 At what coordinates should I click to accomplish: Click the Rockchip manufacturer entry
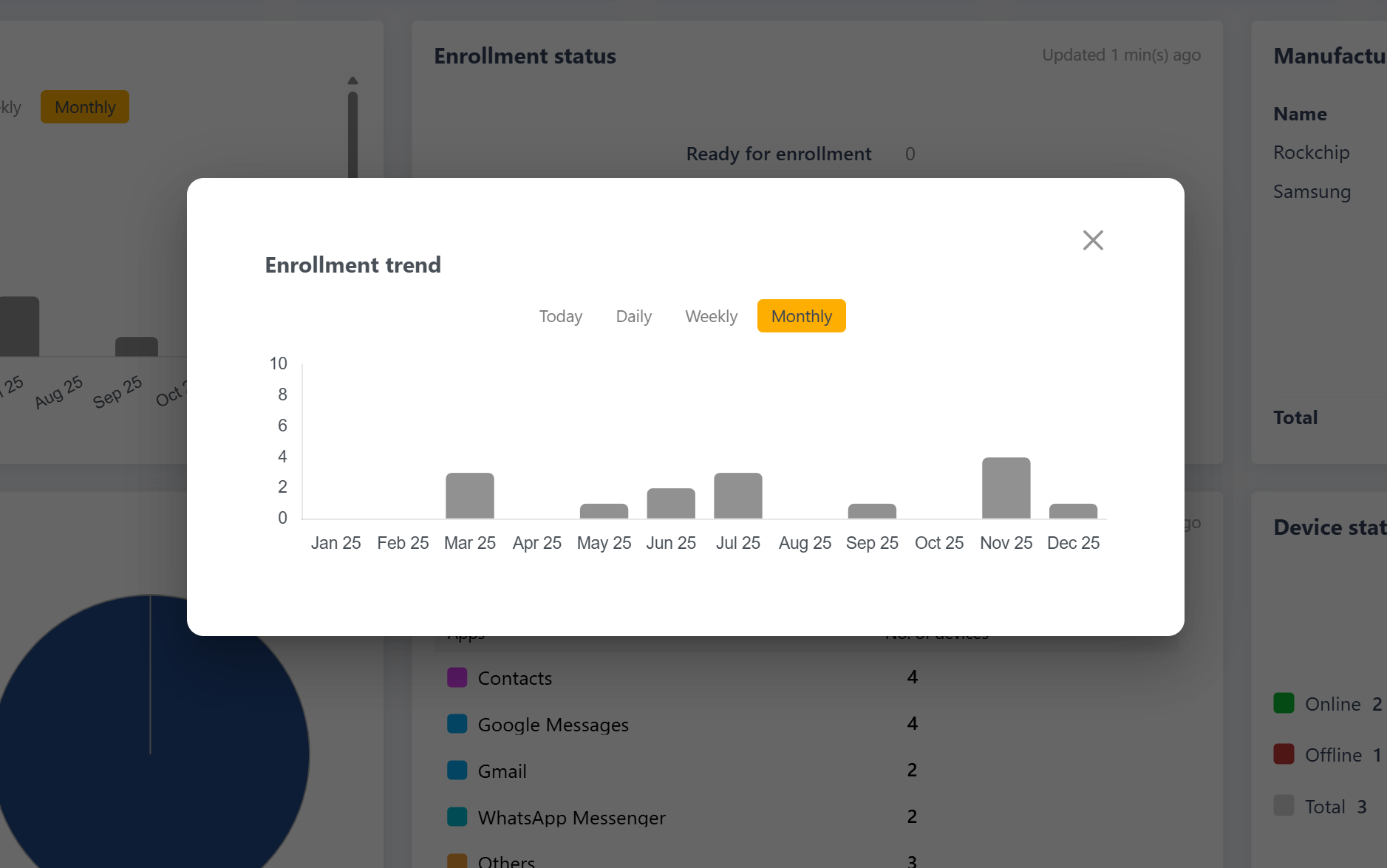[x=1311, y=152]
